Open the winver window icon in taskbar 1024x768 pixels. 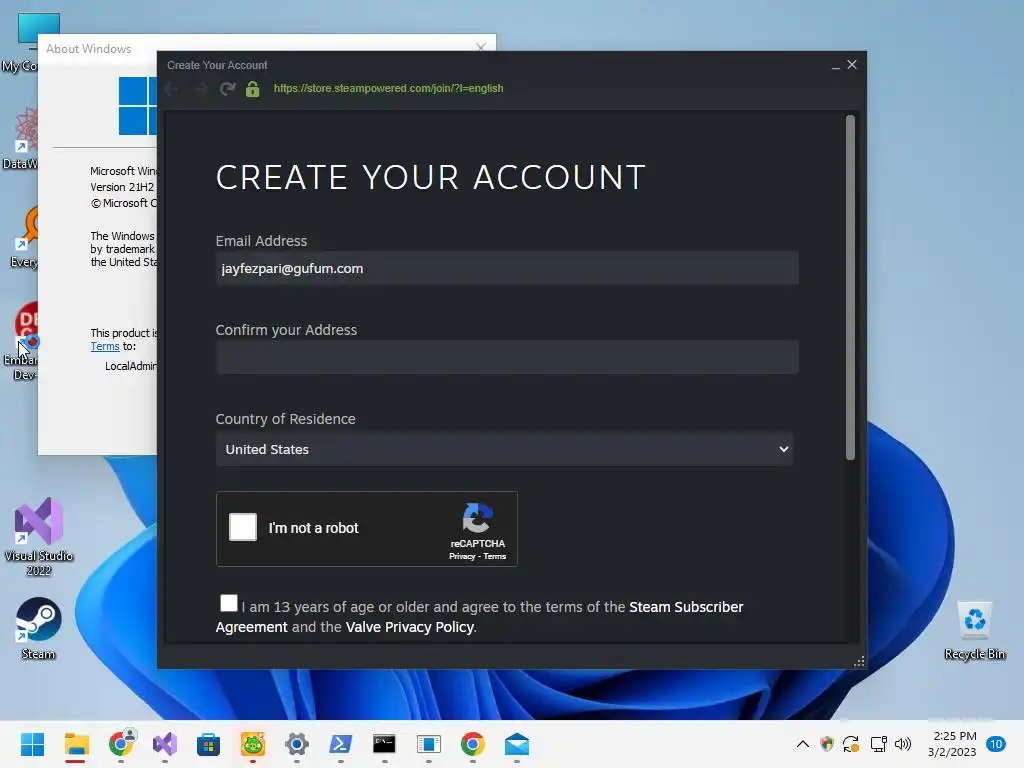(x=428, y=744)
